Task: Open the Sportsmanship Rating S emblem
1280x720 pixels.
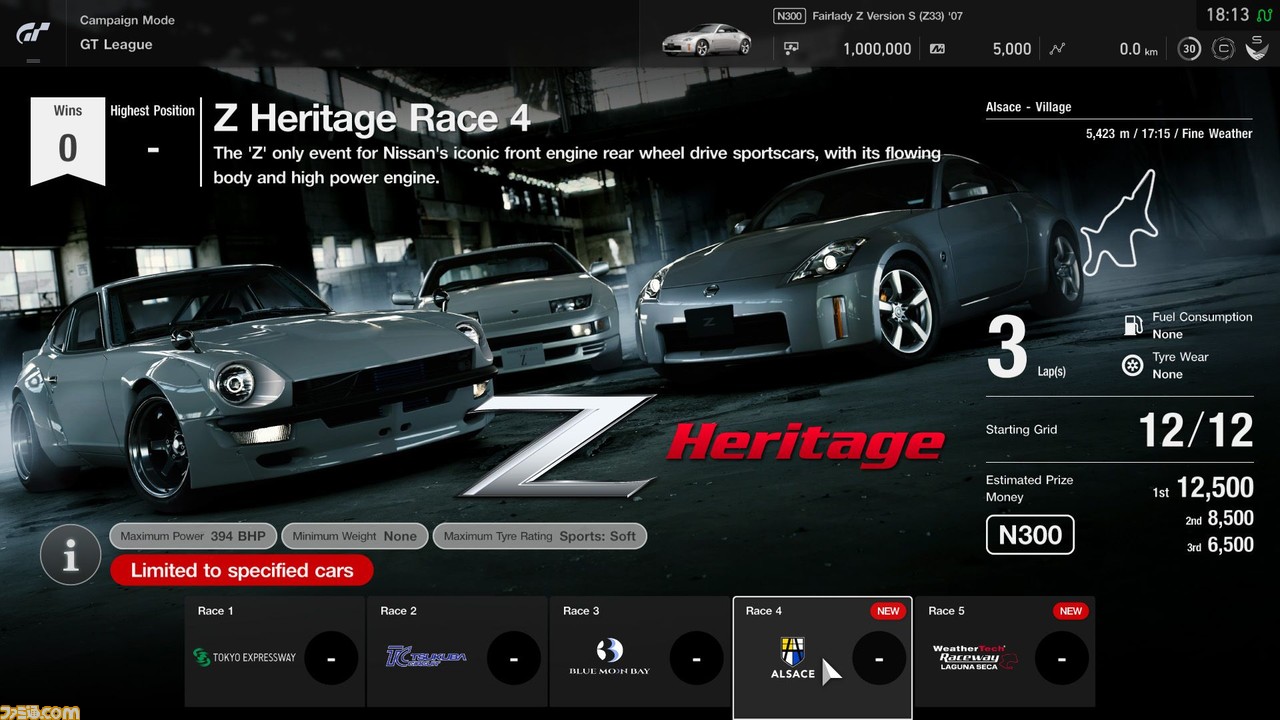Action: click(1258, 47)
